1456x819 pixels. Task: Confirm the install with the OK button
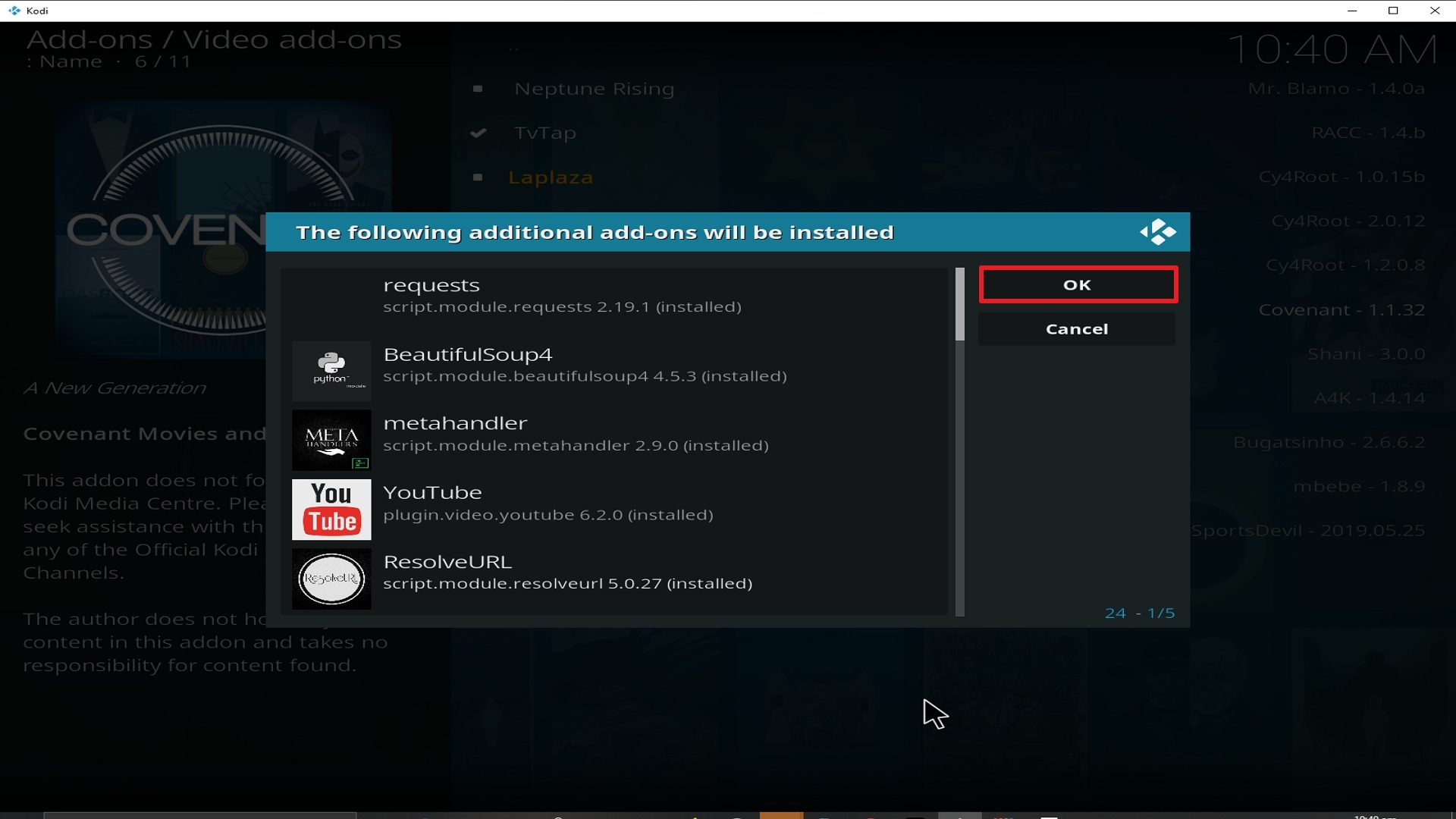[x=1078, y=284]
